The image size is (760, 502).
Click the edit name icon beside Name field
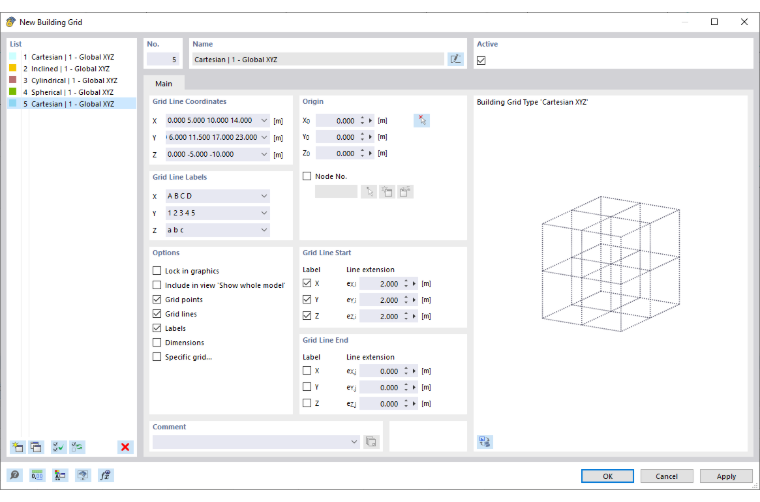pos(456,59)
